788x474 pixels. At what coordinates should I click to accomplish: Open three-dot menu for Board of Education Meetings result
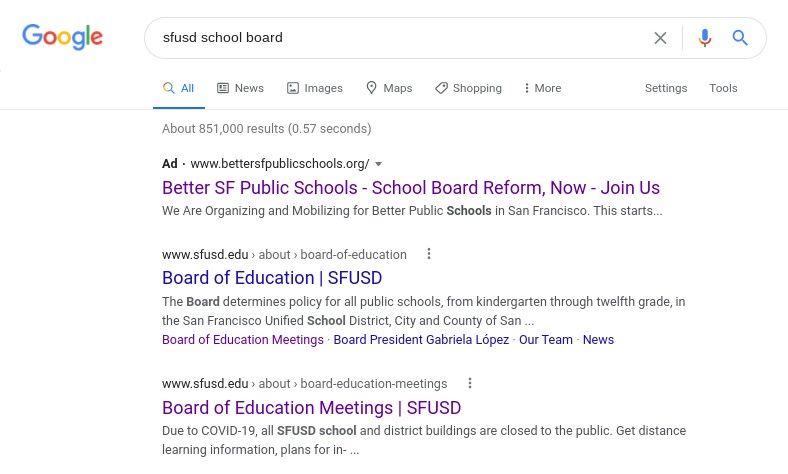point(470,383)
